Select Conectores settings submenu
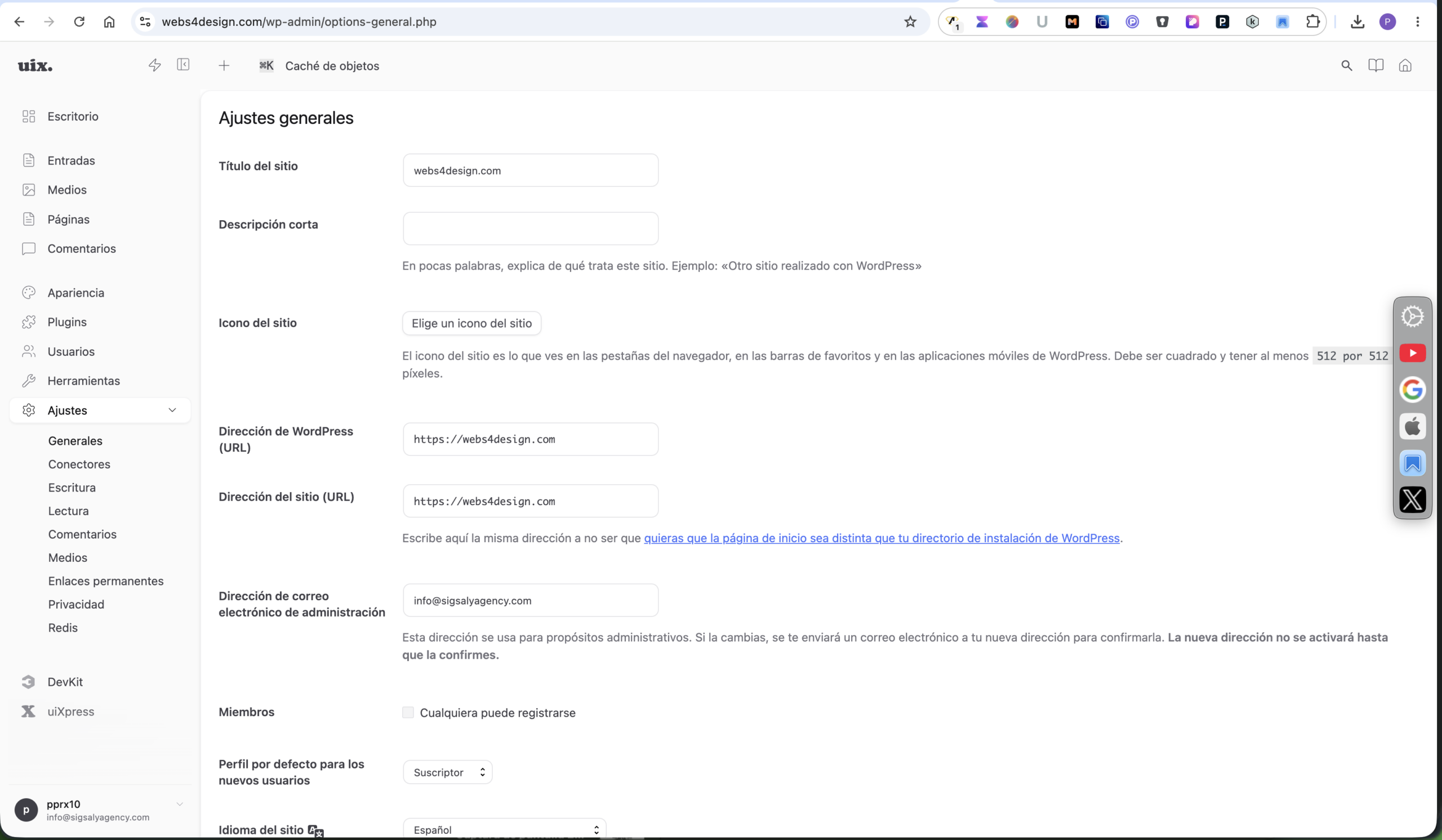Screen dimensions: 1442x840 [79, 464]
